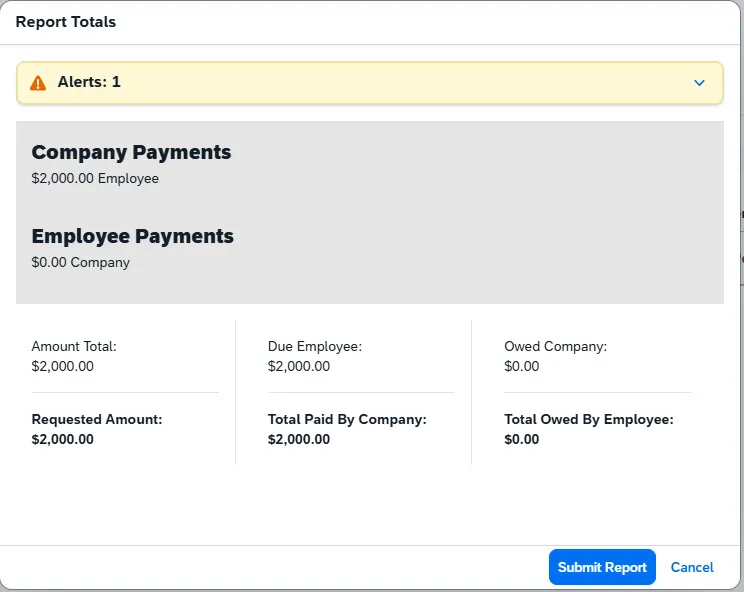Screen dimensions: 744x592
Task: Click the '$2,000.00 Employee' line
Action: point(95,178)
